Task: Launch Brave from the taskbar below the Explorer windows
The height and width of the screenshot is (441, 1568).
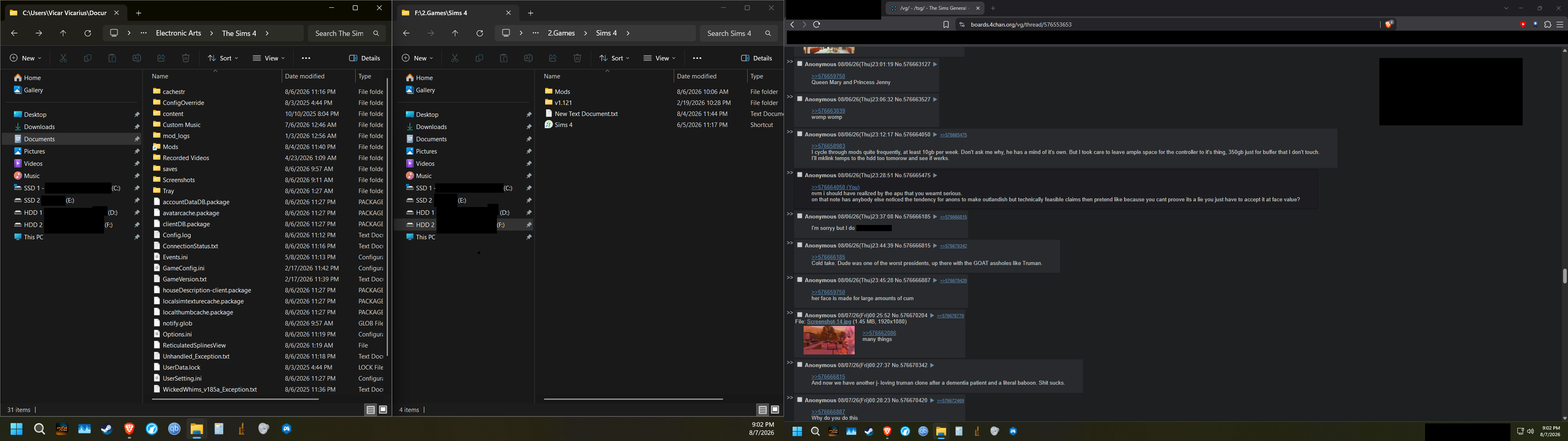Action: click(x=129, y=429)
